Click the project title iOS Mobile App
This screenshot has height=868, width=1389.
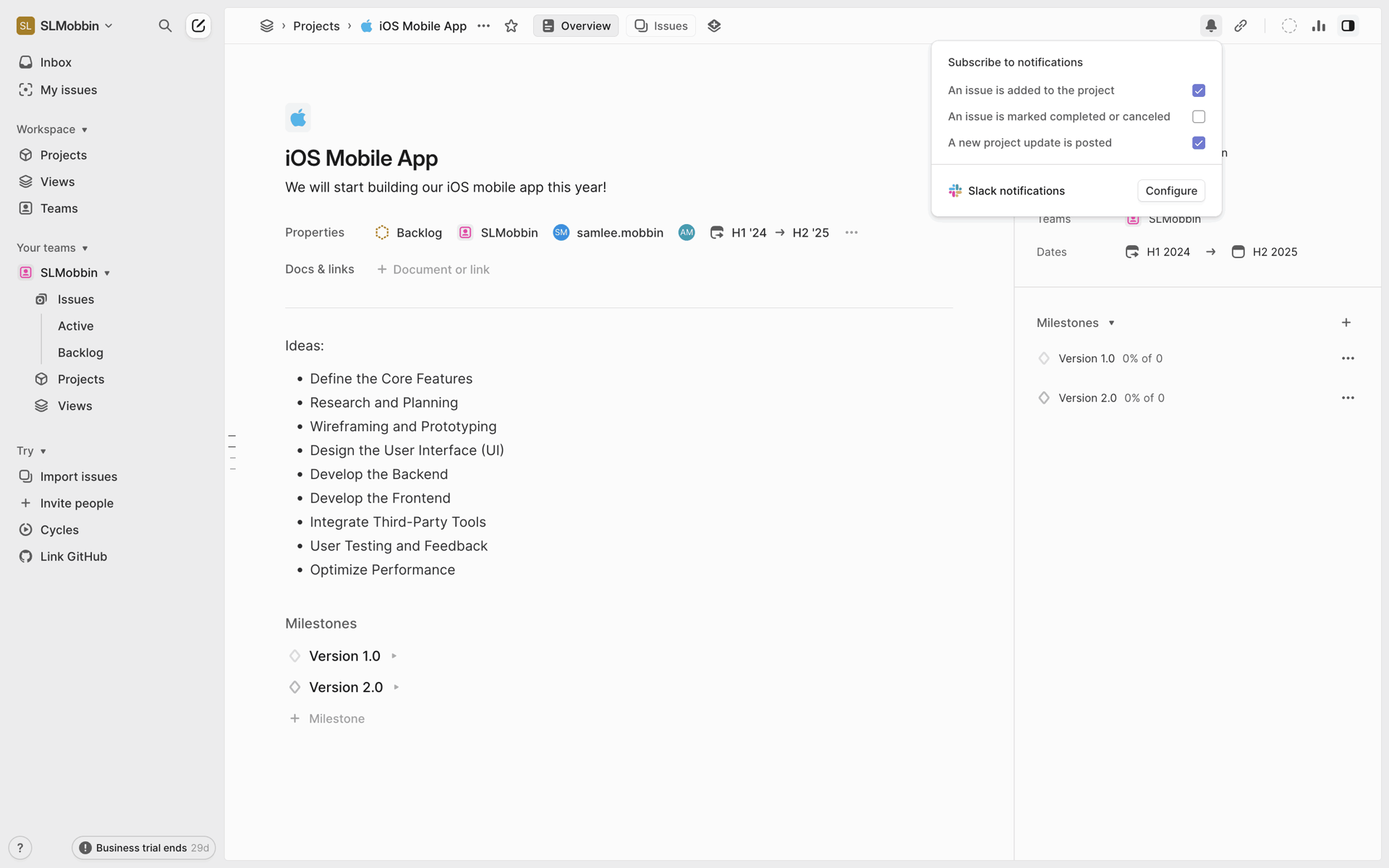click(x=361, y=158)
